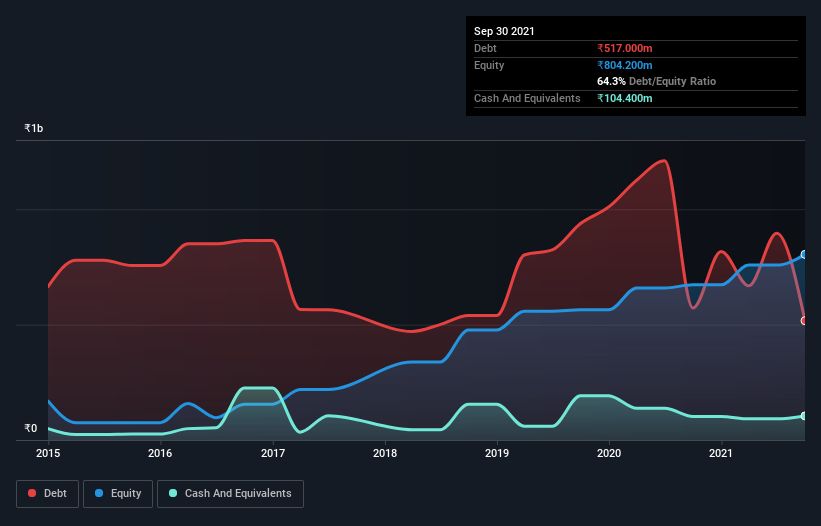
Task: Select the Debt endpoint marker on chart
Action: [x=804, y=321]
